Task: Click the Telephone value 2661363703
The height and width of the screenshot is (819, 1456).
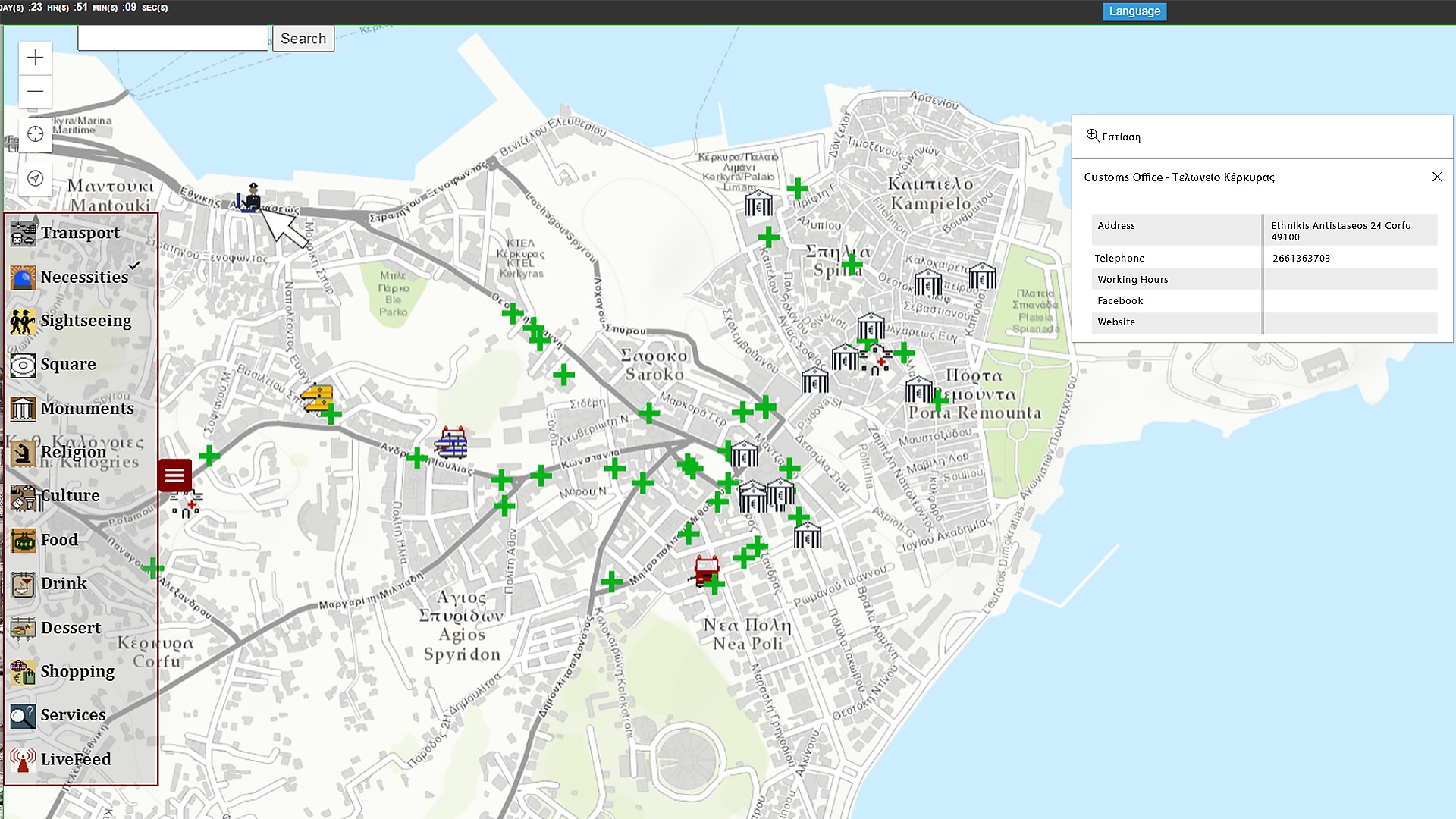Action: pos(1301,259)
